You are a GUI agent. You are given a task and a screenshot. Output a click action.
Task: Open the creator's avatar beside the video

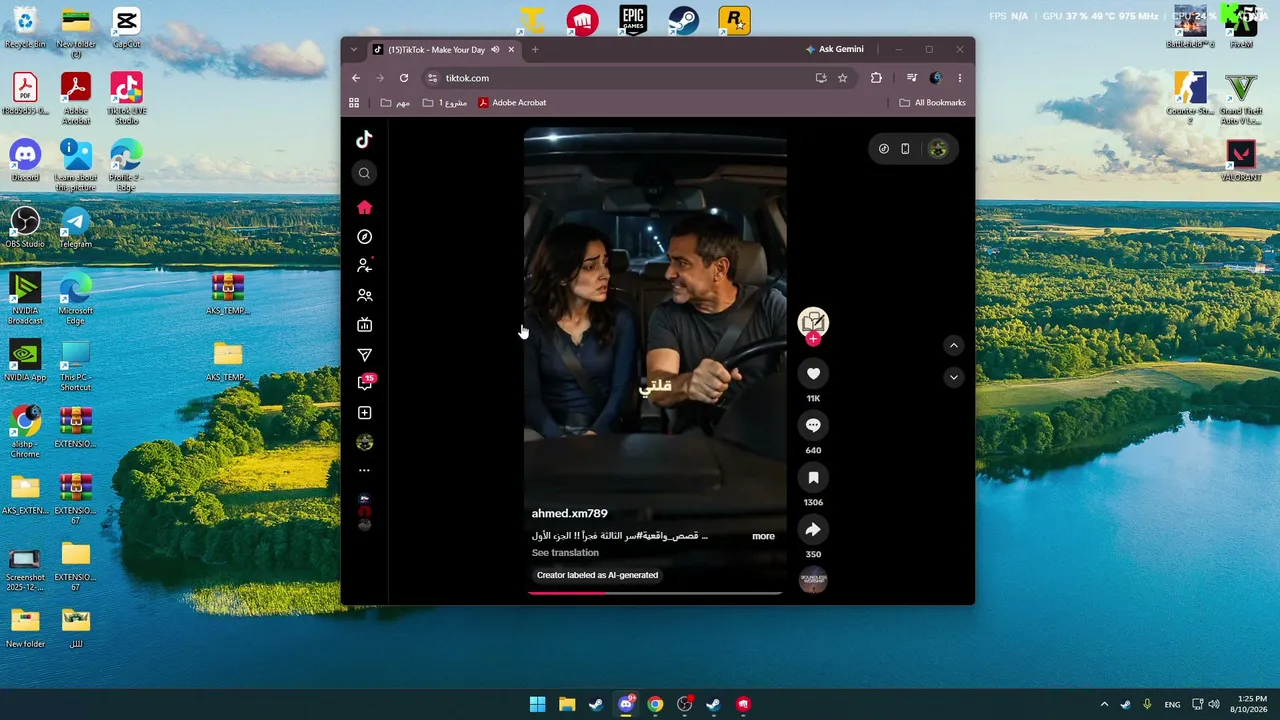pos(813,321)
